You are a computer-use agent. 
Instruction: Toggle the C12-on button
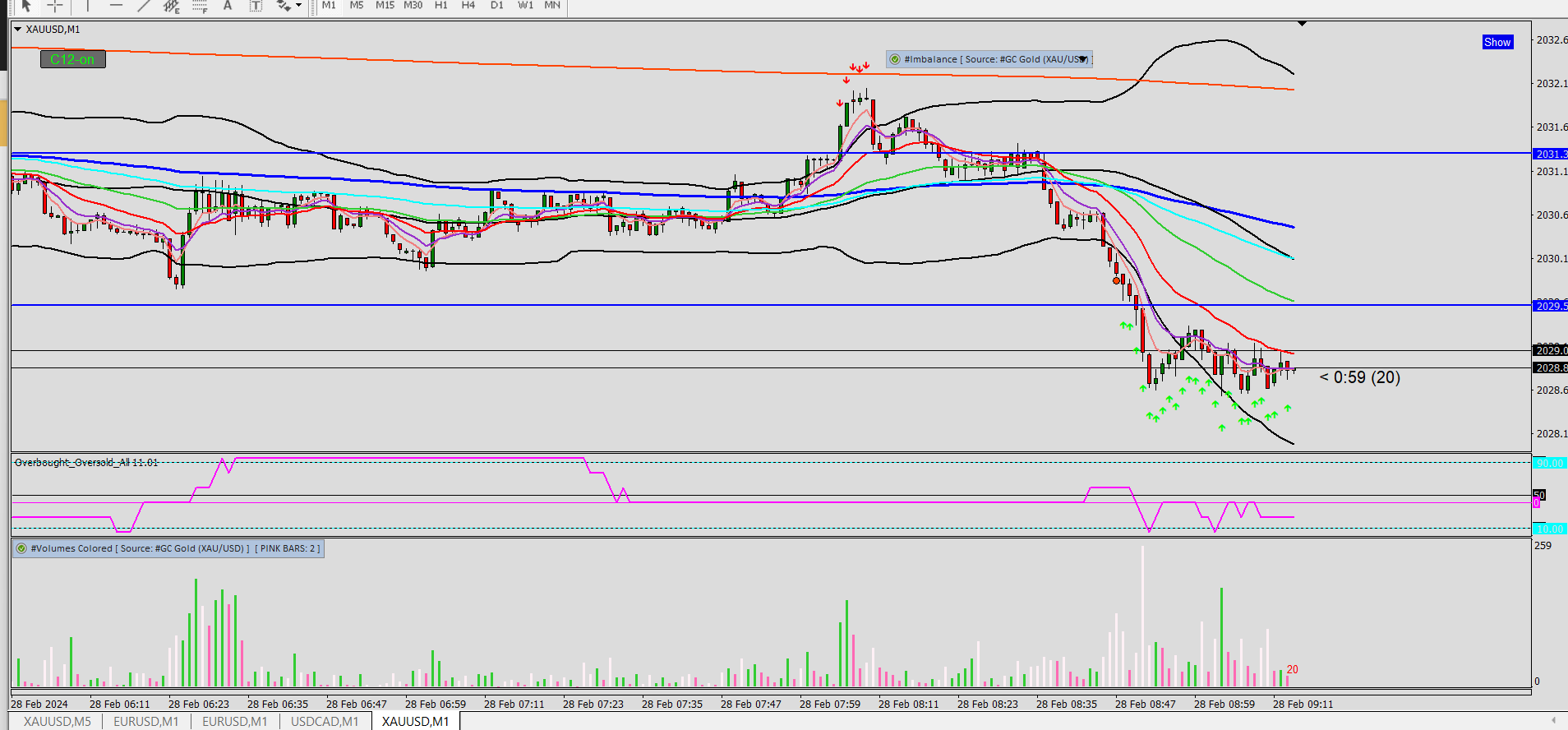[x=72, y=59]
